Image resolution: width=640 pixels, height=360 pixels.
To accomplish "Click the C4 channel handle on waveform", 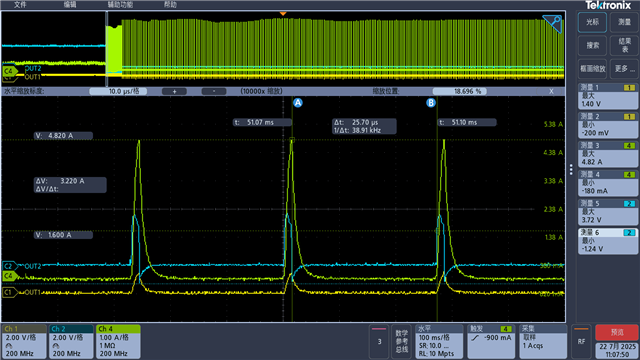I will click(9, 276).
